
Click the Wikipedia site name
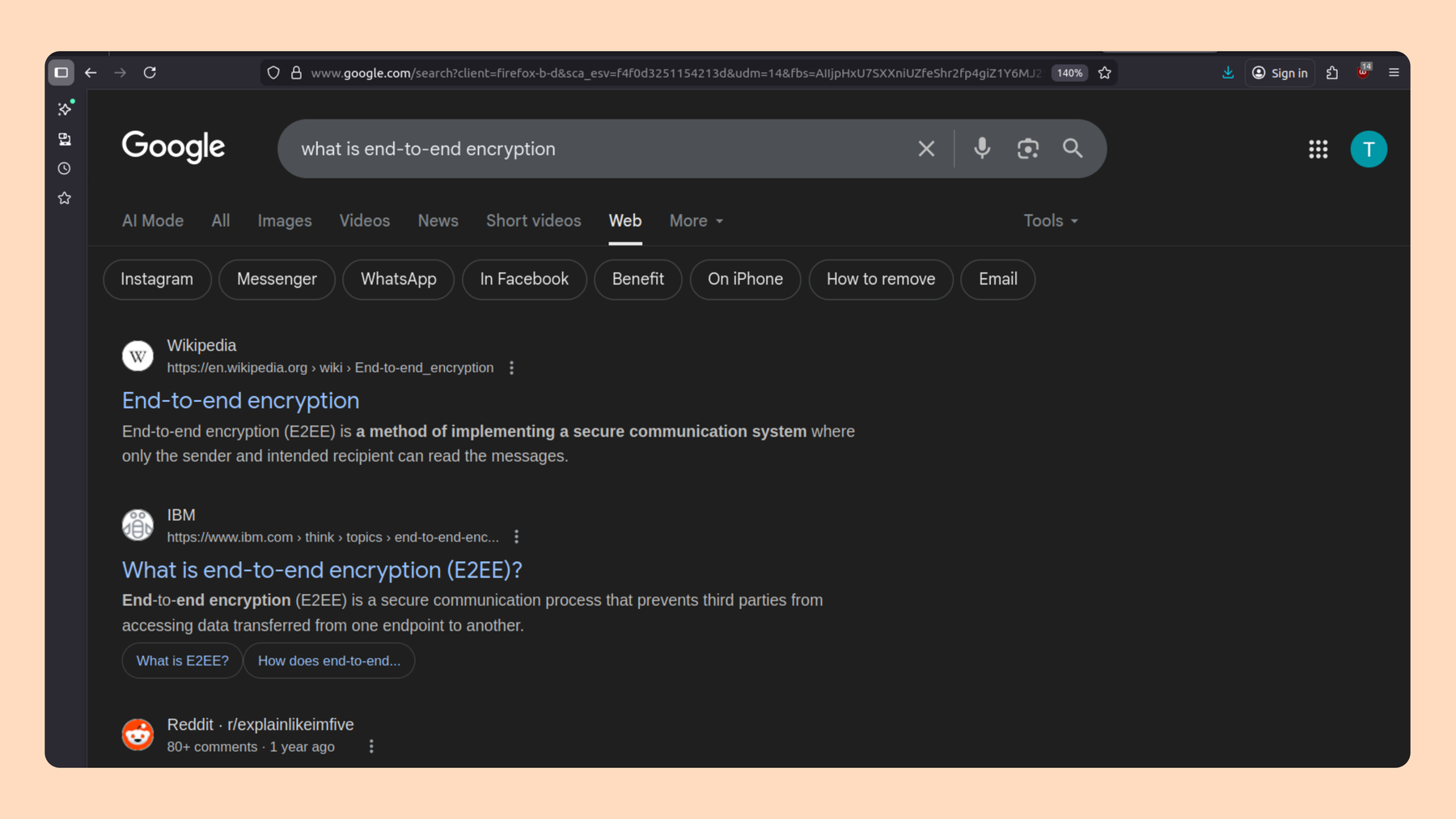pos(201,345)
